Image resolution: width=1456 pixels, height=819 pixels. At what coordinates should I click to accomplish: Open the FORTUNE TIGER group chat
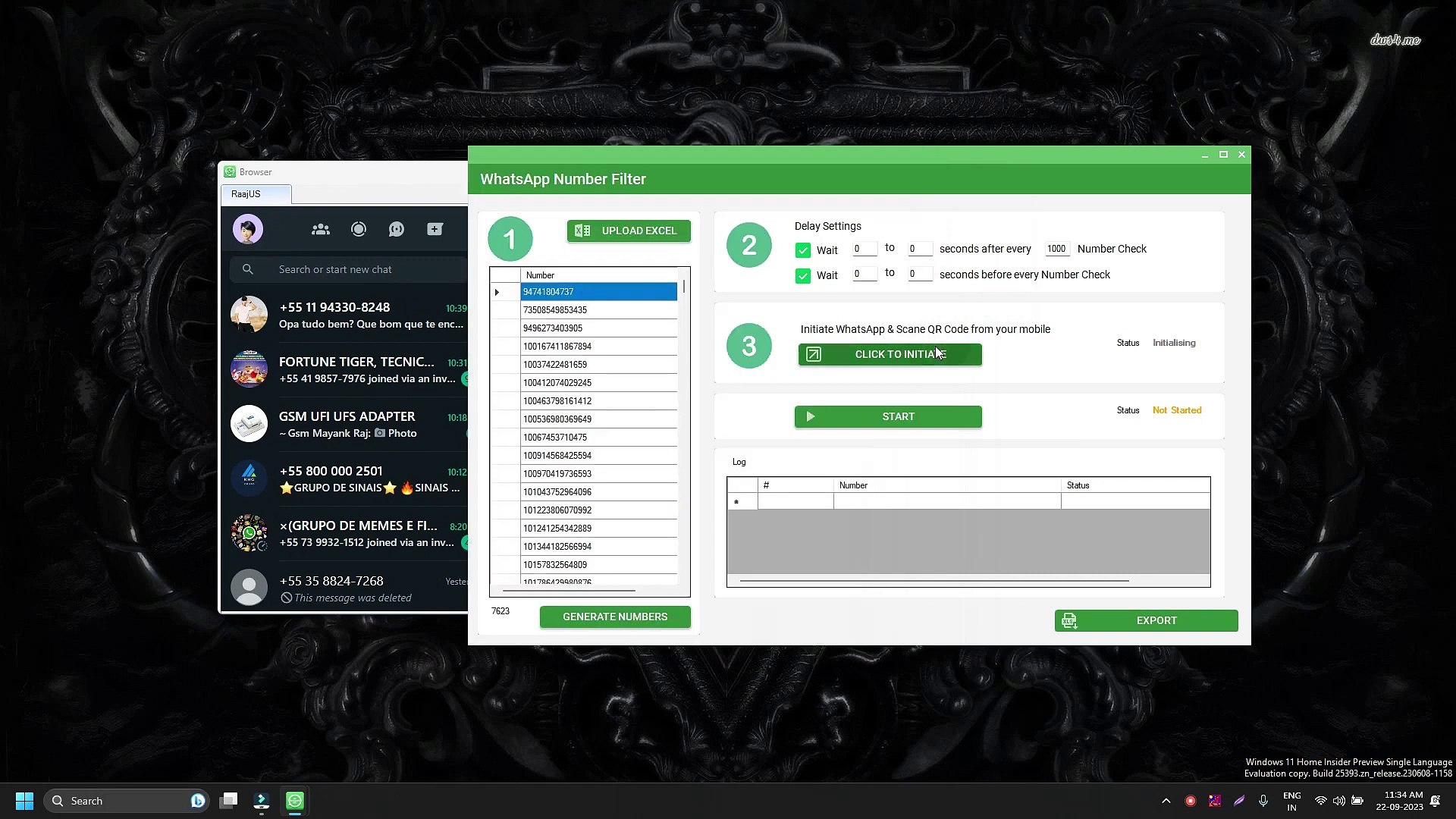356,369
